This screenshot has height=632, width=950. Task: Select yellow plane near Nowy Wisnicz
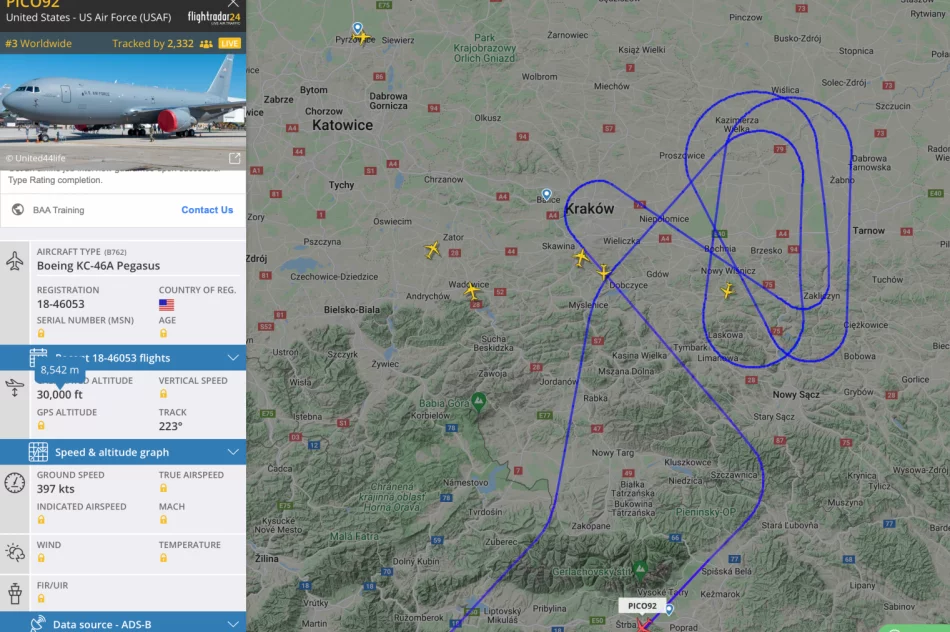click(x=727, y=291)
